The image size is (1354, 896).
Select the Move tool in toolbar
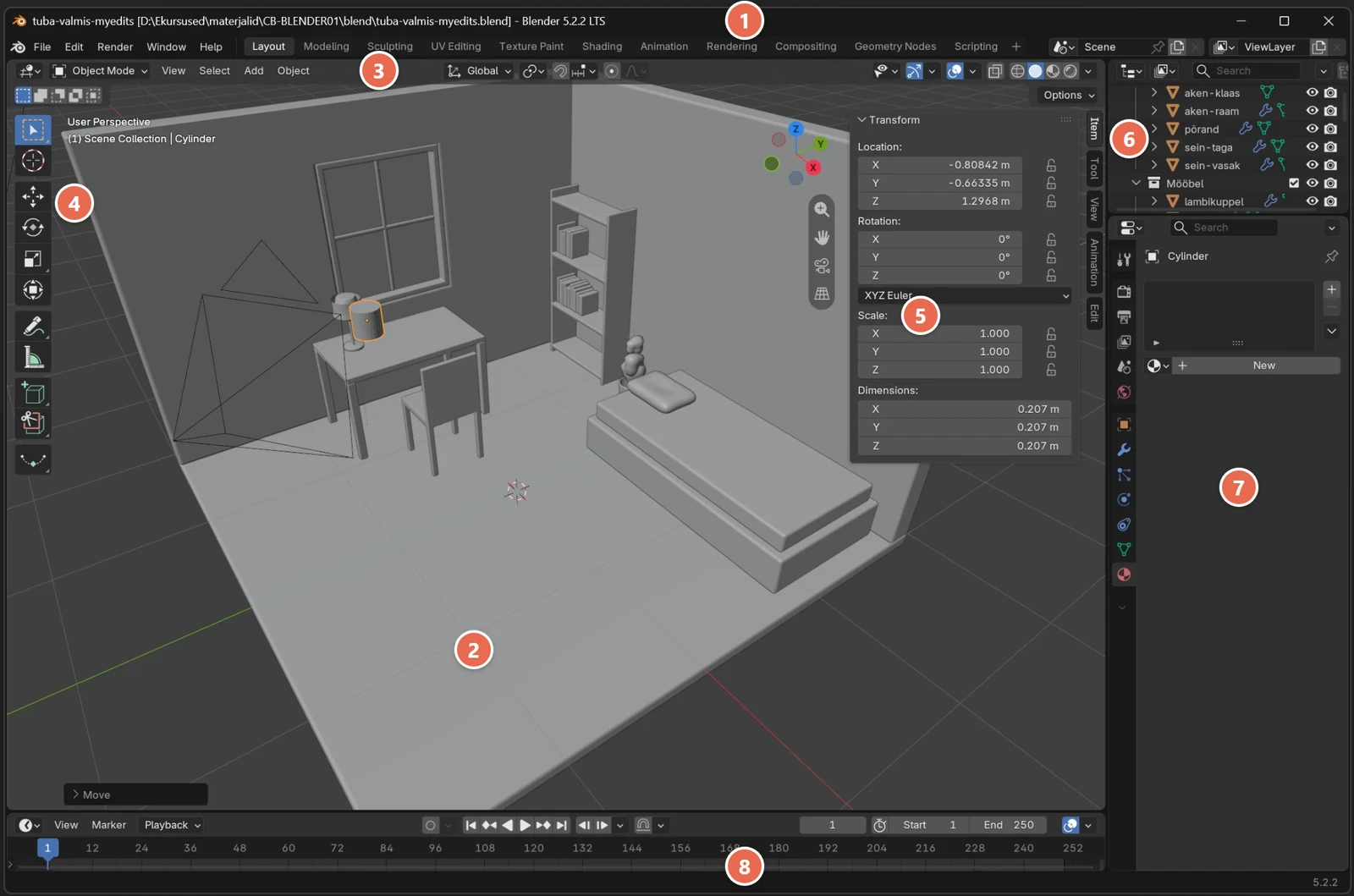33,196
